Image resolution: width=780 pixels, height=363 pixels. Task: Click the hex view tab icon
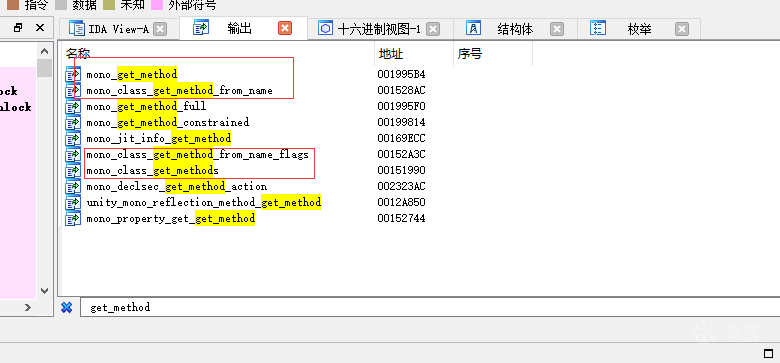click(x=325, y=29)
